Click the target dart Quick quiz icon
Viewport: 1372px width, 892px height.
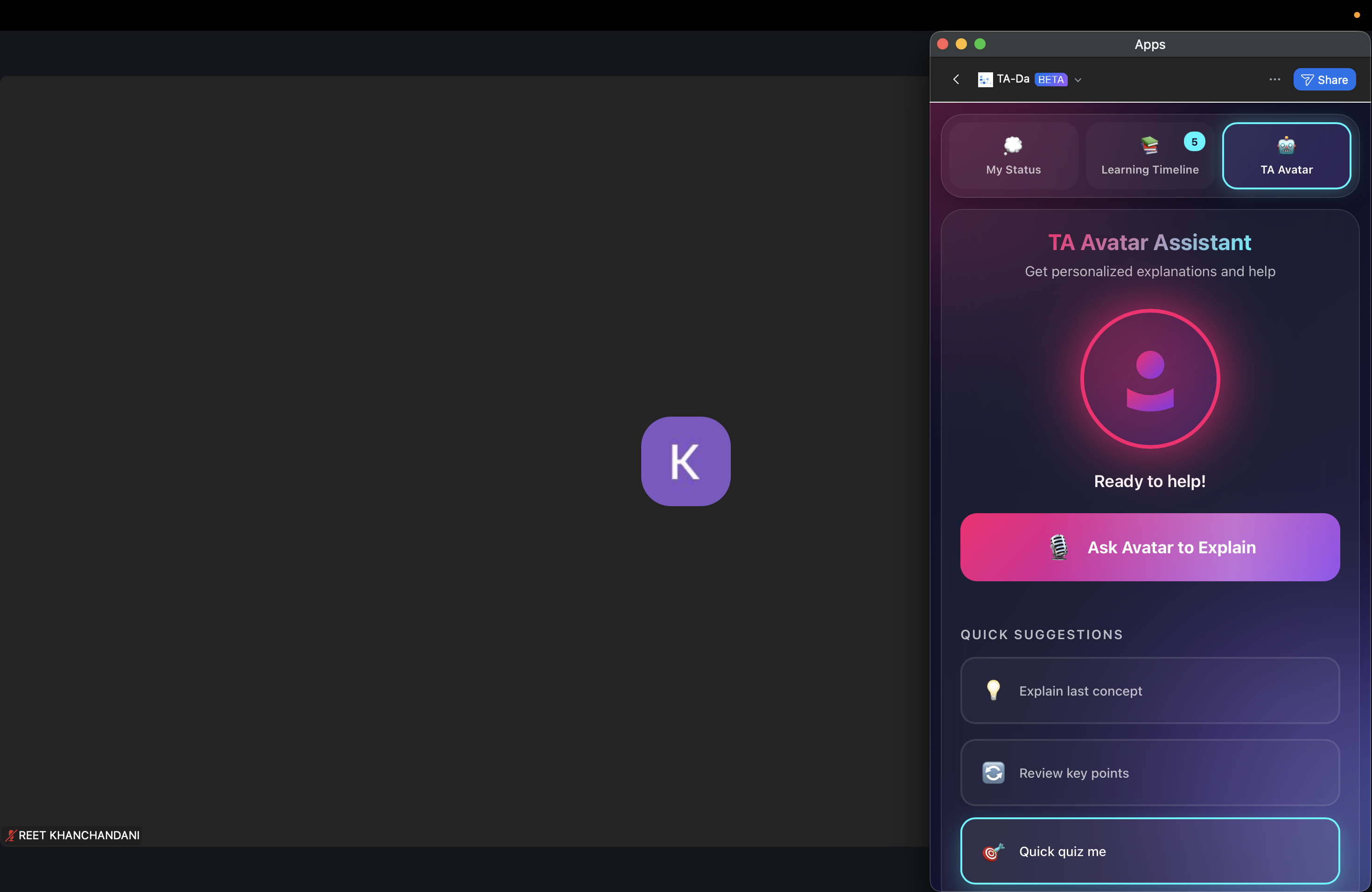tap(993, 851)
